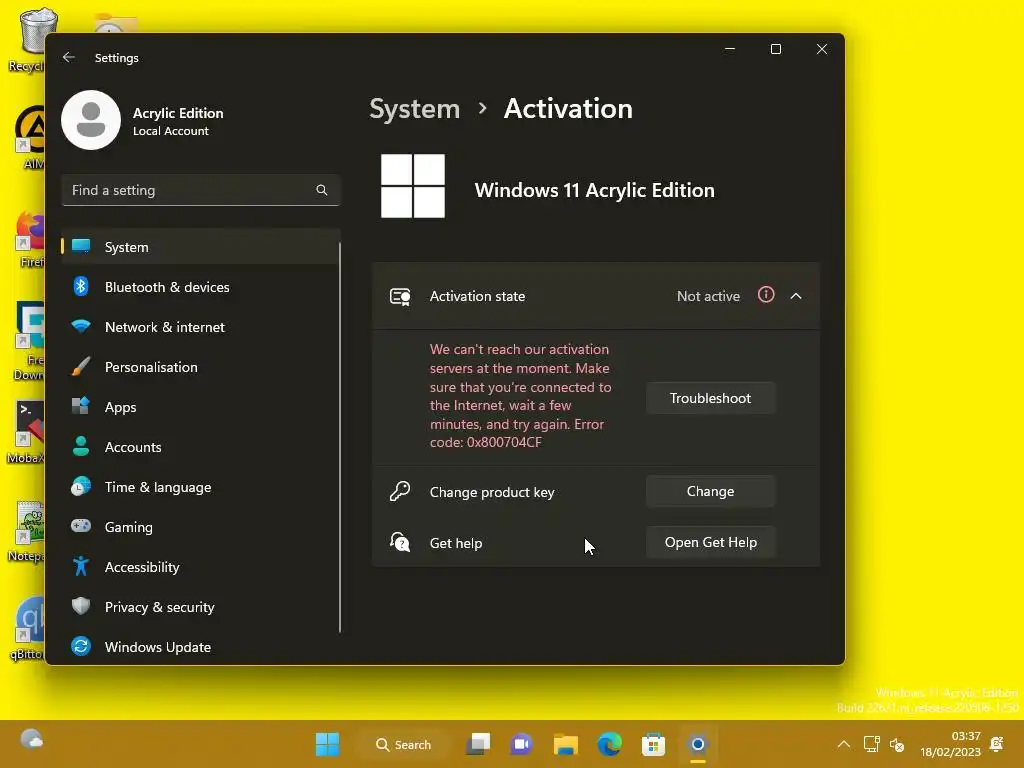Click the Accessibility figure icon
Viewport: 1024px width, 768px height.
81,566
